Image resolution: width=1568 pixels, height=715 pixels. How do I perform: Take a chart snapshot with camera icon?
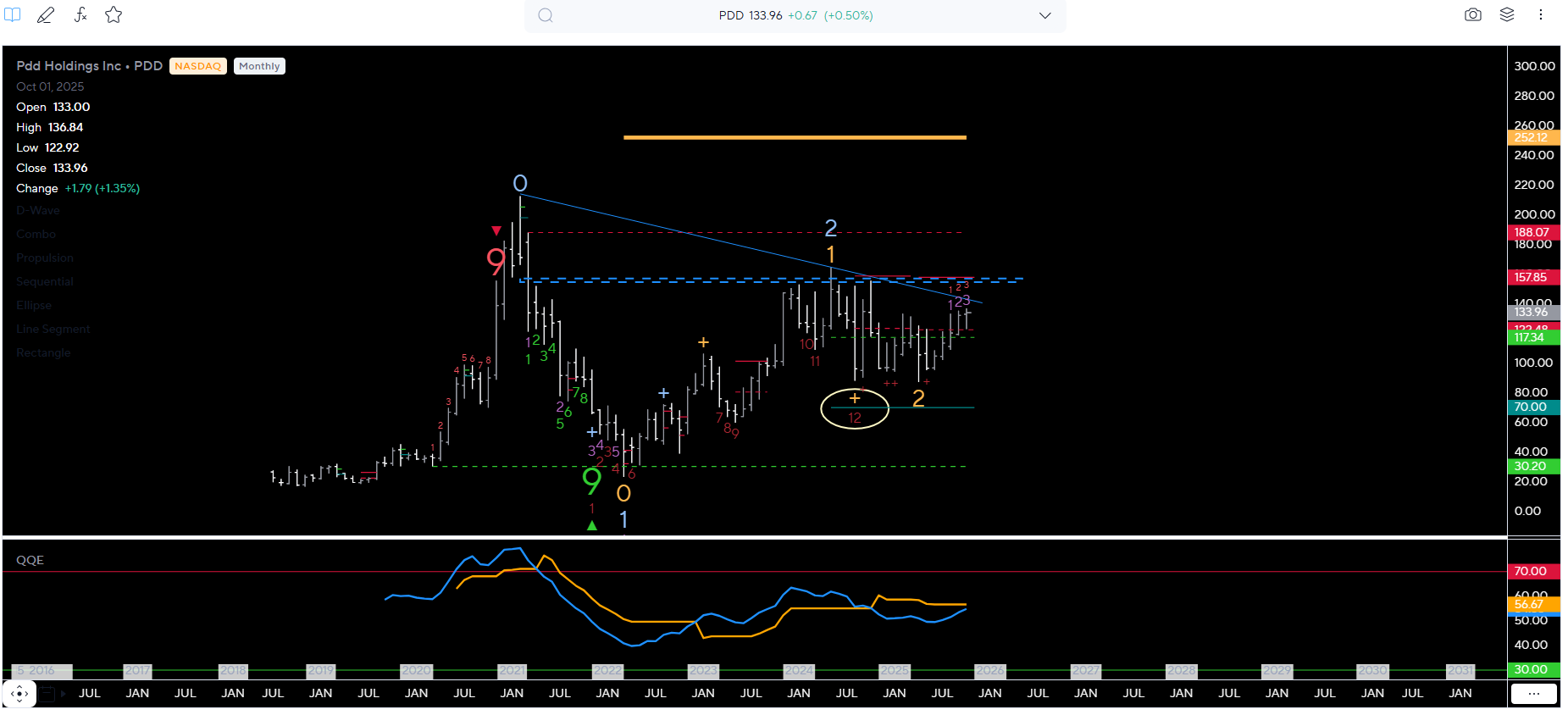1473,15
